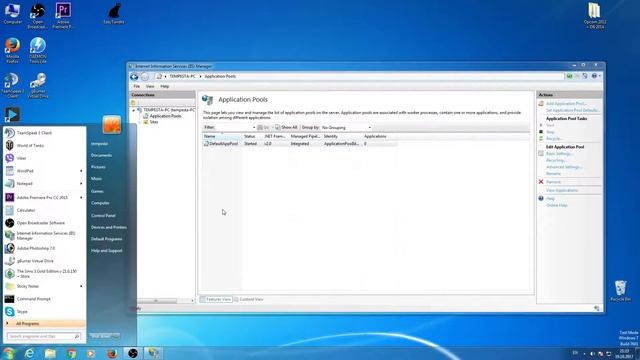Viewport: 640px width, 360px height.
Task: Open the Filter dropdown arrow
Action: click(x=254, y=128)
